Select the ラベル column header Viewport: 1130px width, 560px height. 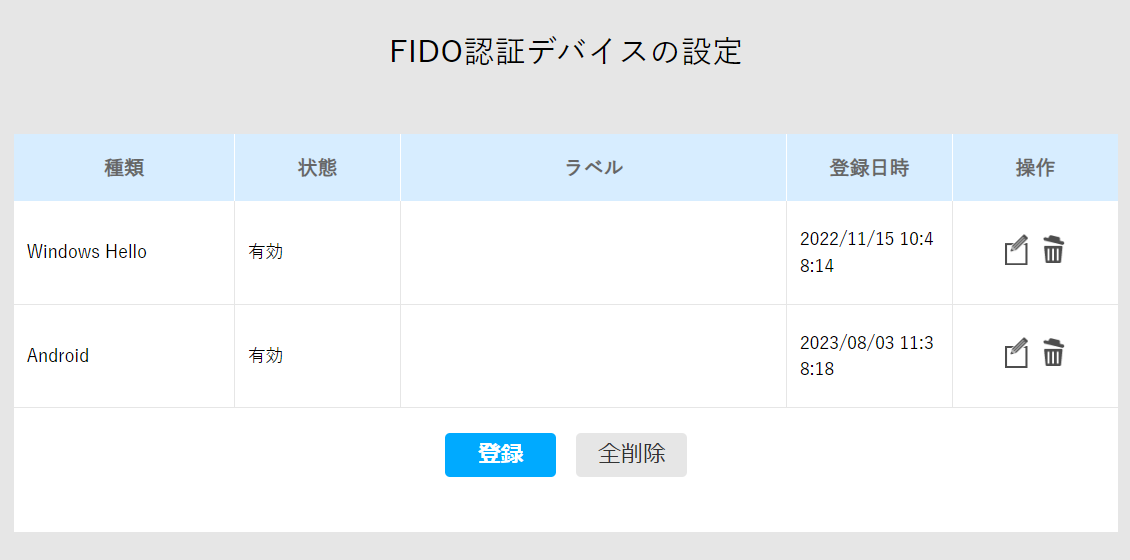[593, 167]
